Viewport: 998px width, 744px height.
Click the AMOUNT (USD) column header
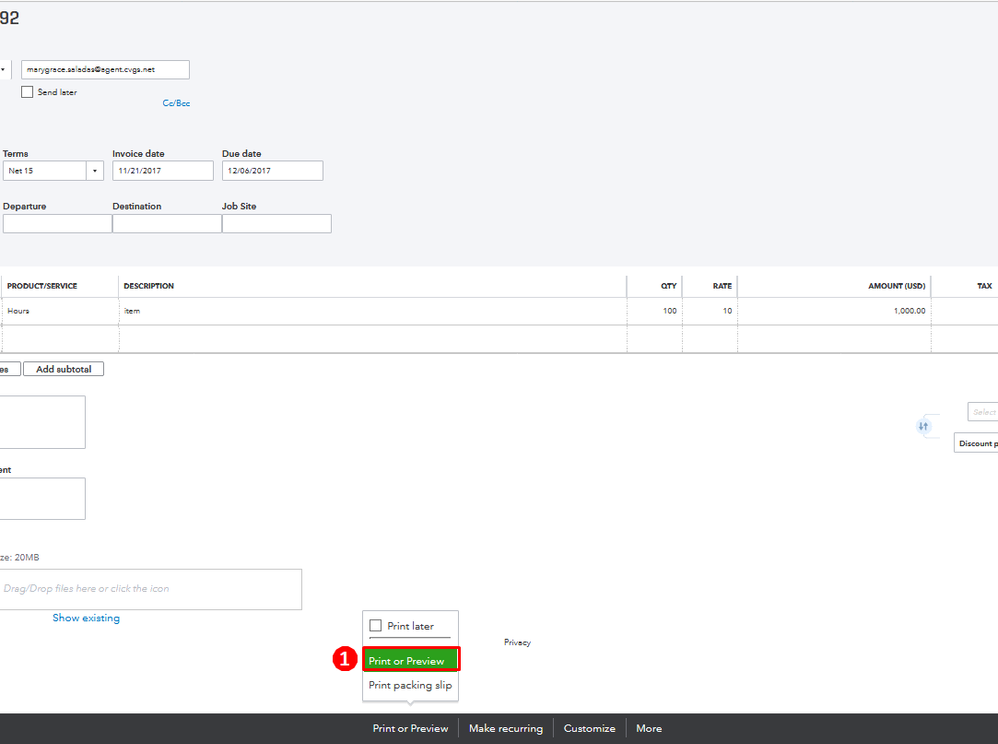pyautogui.click(x=897, y=286)
